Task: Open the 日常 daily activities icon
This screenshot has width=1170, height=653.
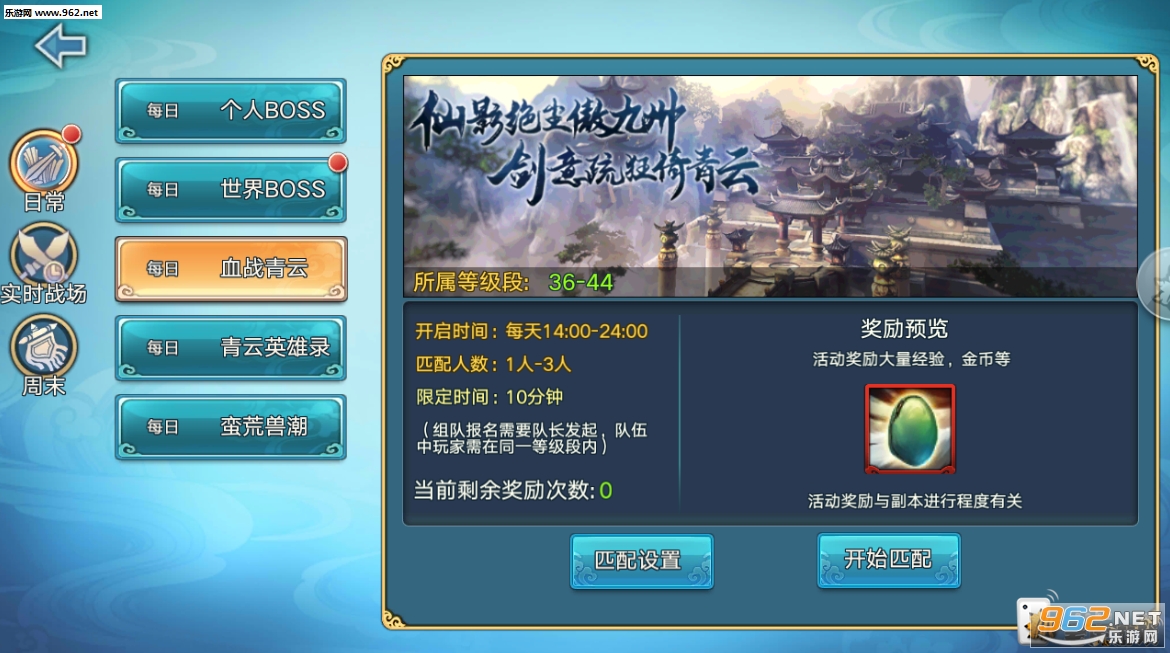Action: coord(43,163)
